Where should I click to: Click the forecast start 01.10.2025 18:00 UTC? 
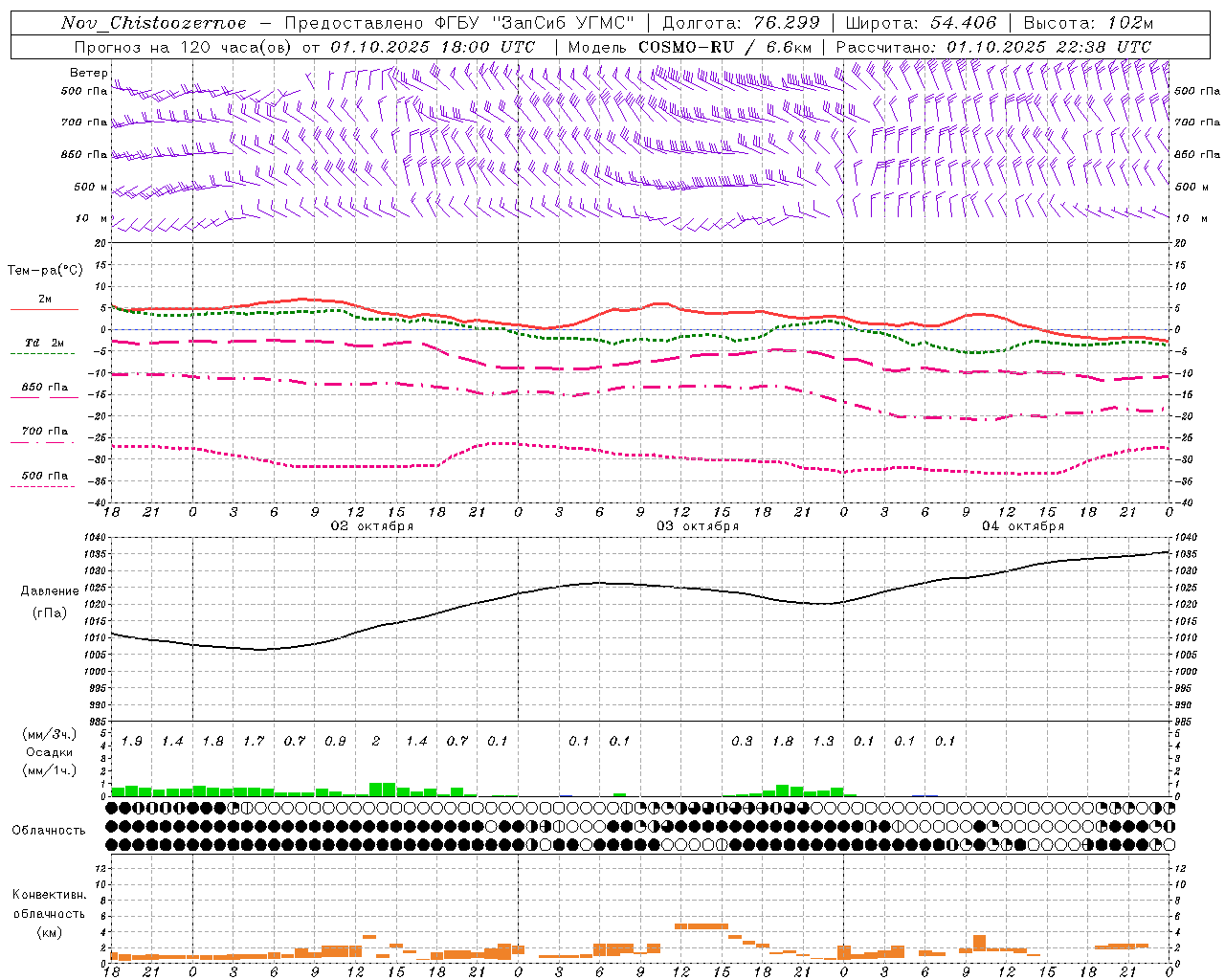pos(433,47)
